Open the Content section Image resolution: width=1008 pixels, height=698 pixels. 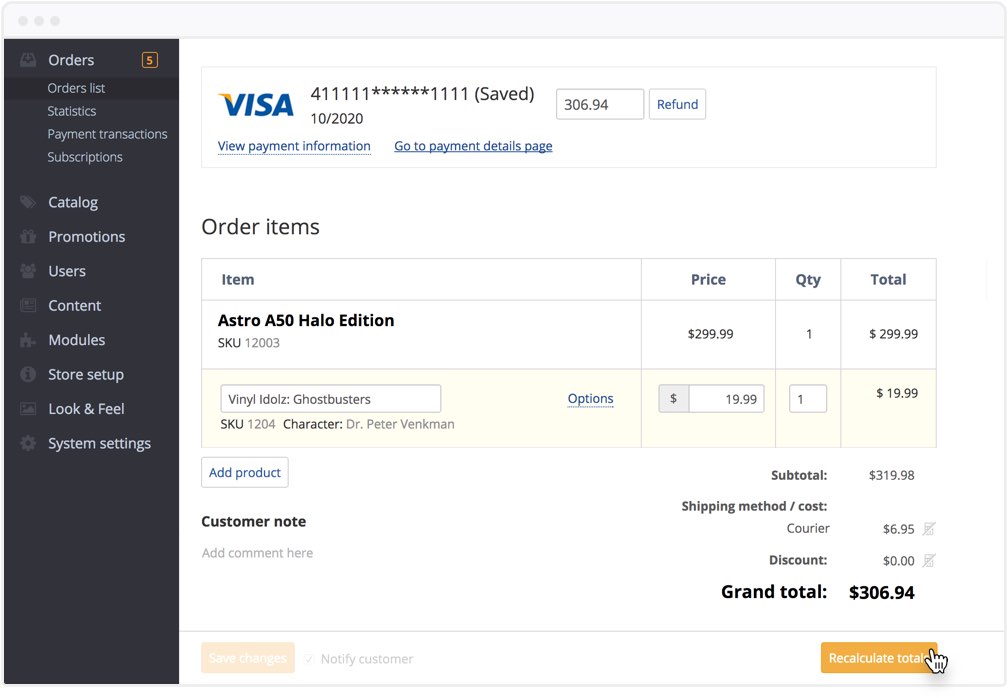[74, 305]
